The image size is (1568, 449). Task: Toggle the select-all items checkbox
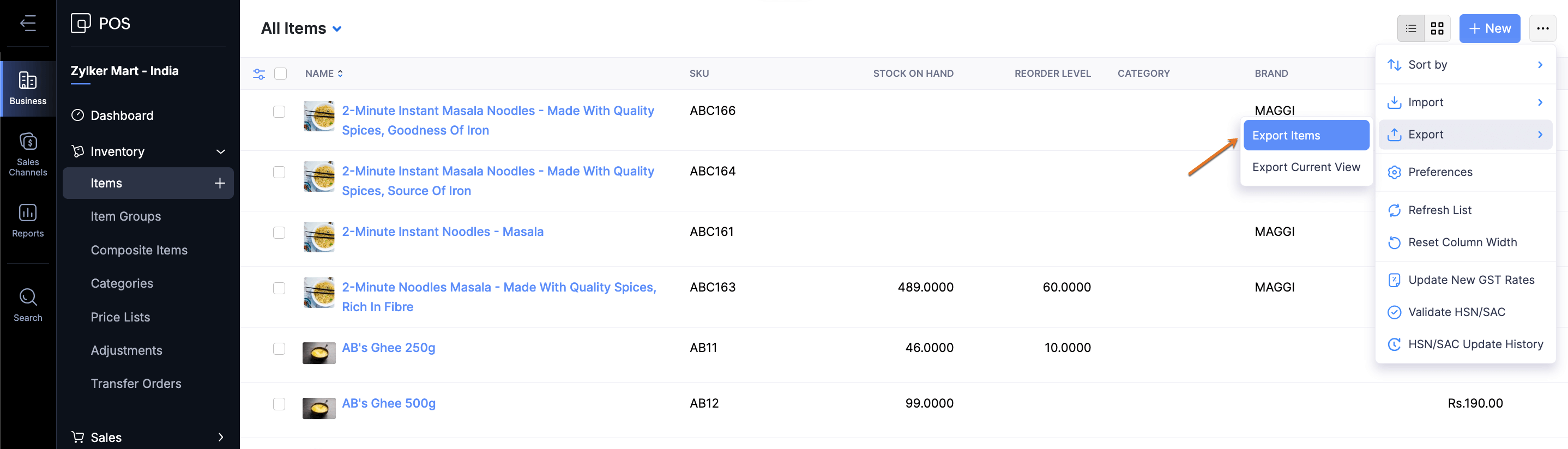tap(281, 74)
